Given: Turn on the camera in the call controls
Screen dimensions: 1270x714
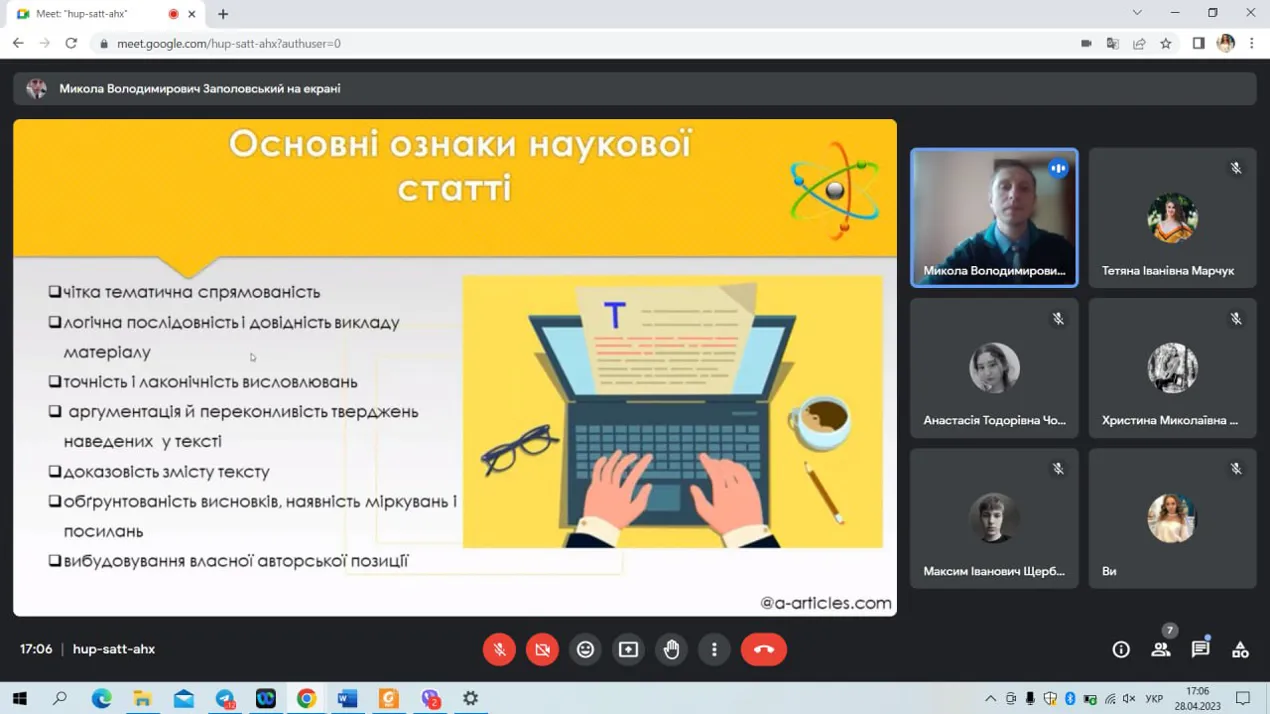Looking at the screenshot, I should [542, 650].
